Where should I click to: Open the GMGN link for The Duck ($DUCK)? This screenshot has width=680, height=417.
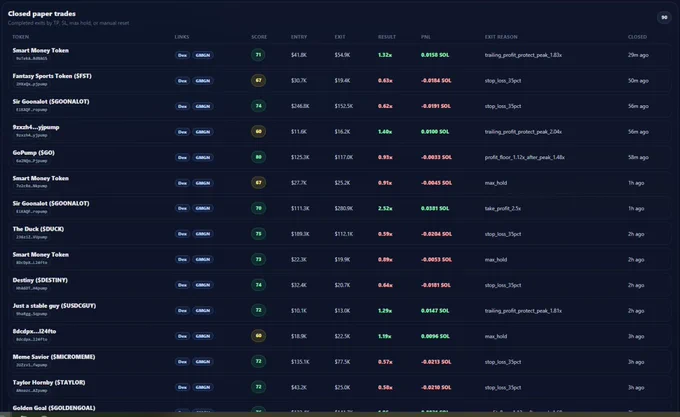(x=203, y=234)
